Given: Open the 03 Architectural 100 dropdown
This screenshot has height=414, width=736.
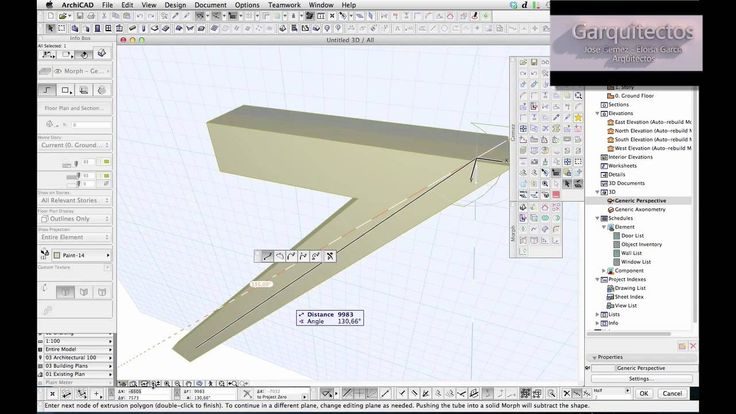Looking at the screenshot, I should coord(78,358).
